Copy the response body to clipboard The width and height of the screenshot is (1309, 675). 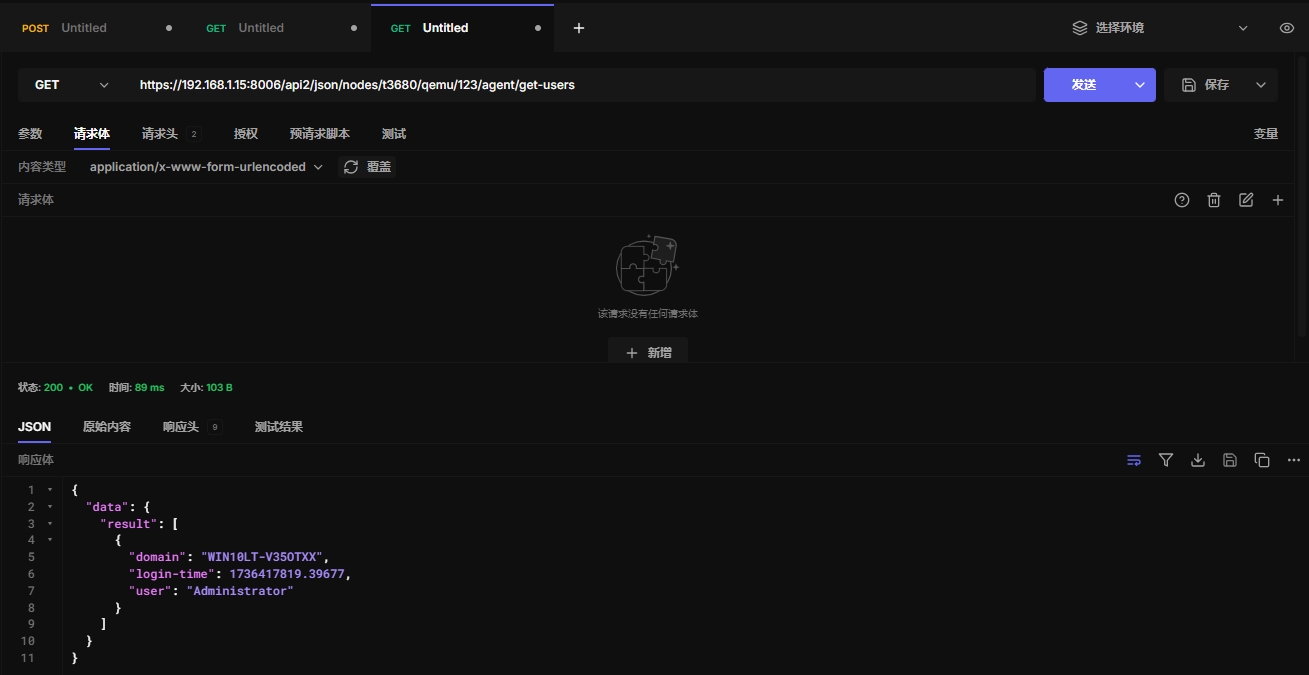pos(1262,460)
